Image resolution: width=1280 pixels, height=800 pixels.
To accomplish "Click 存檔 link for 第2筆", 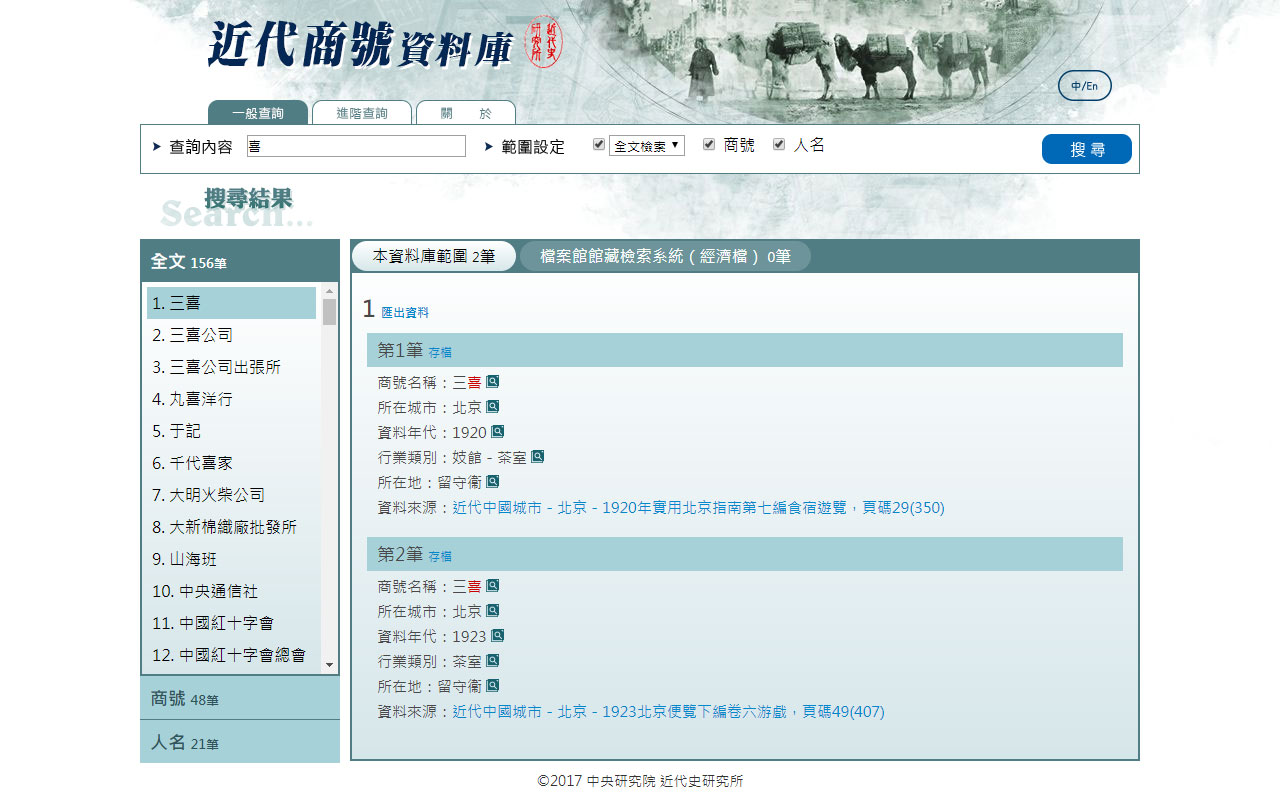I will point(440,556).
